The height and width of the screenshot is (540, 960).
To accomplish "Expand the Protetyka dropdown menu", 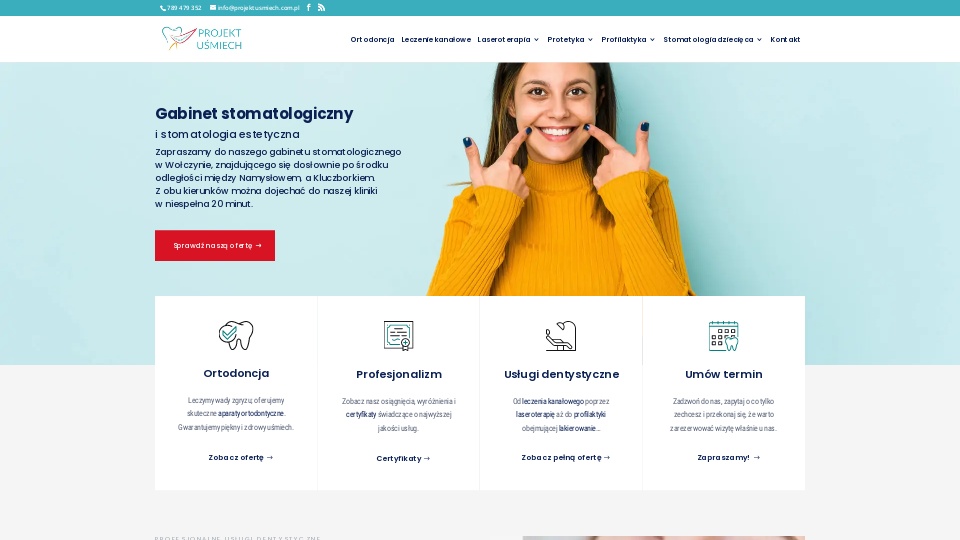I will click(x=570, y=39).
